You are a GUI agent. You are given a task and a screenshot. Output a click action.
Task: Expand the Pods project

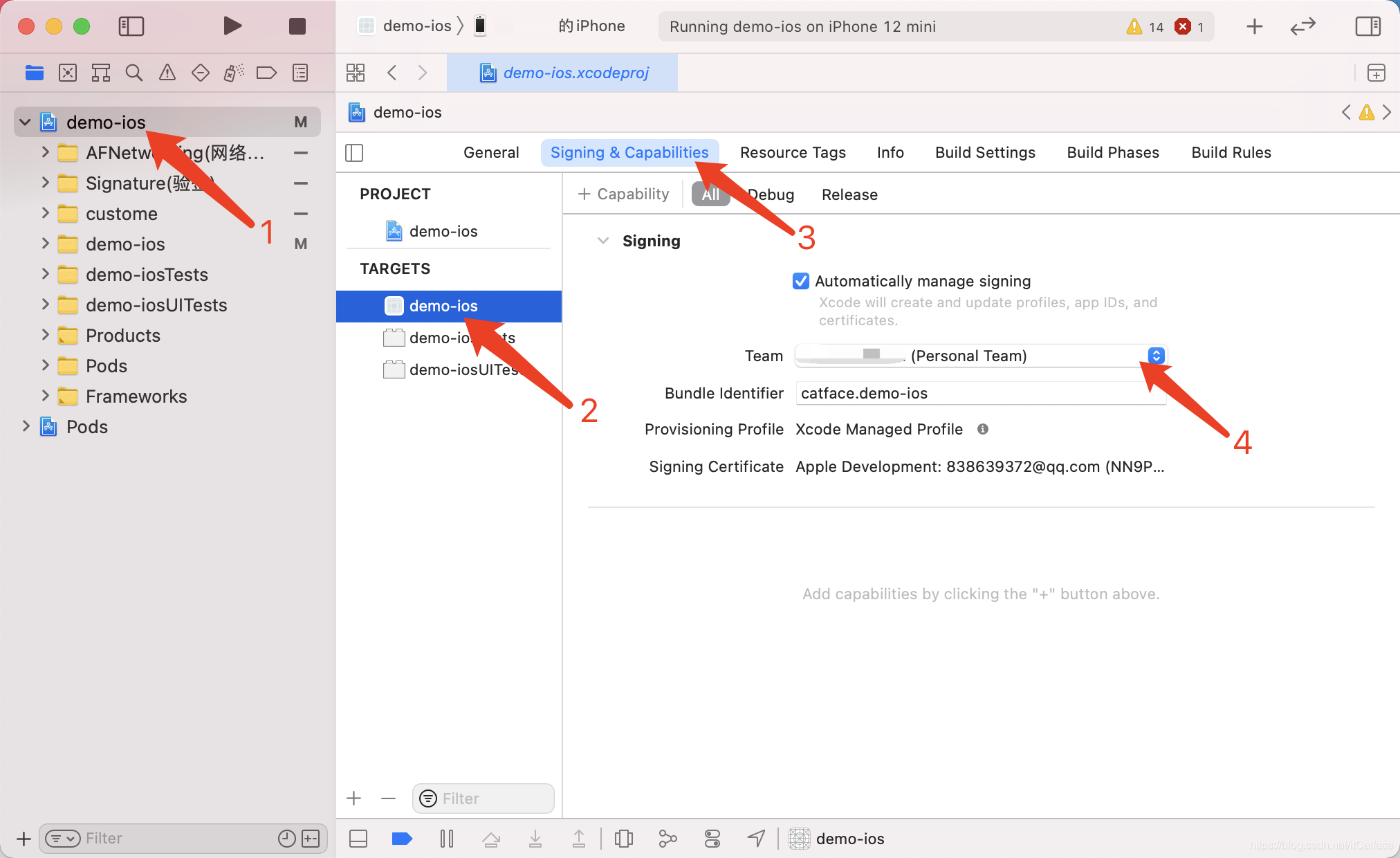(26, 426)
